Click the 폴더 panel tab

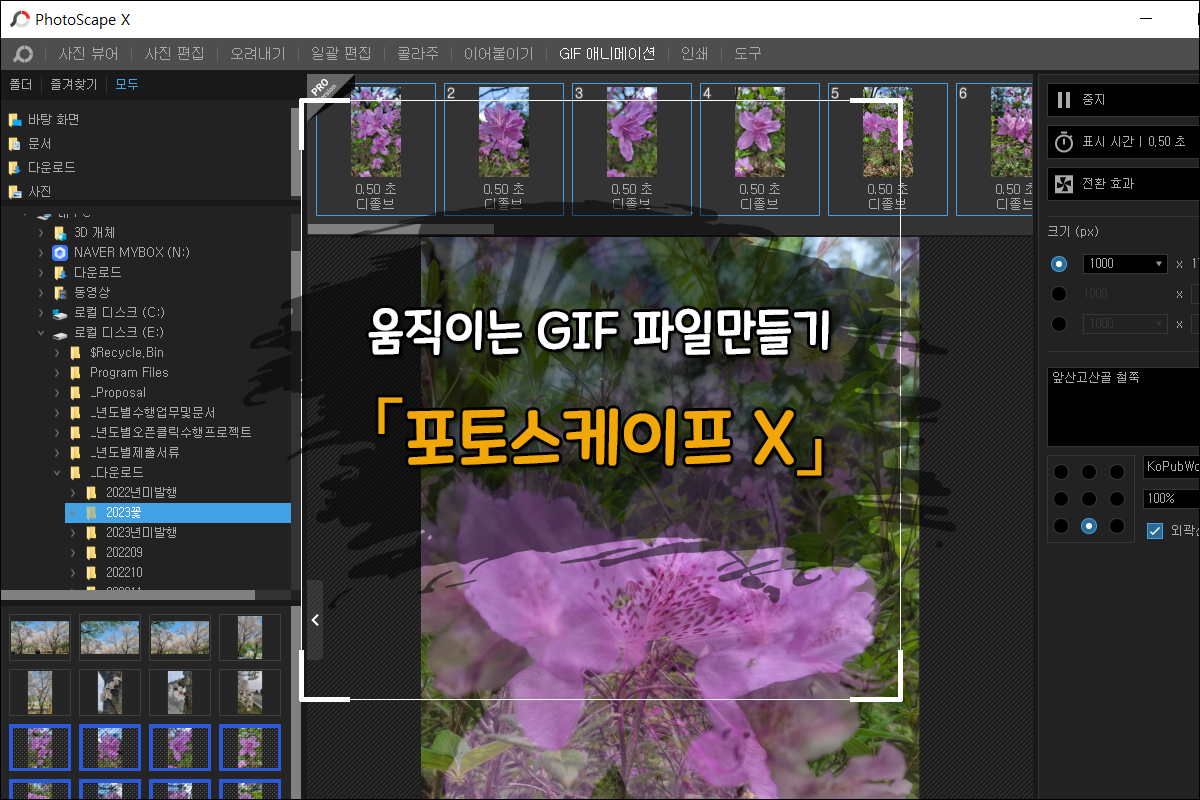tap(20, 85)
